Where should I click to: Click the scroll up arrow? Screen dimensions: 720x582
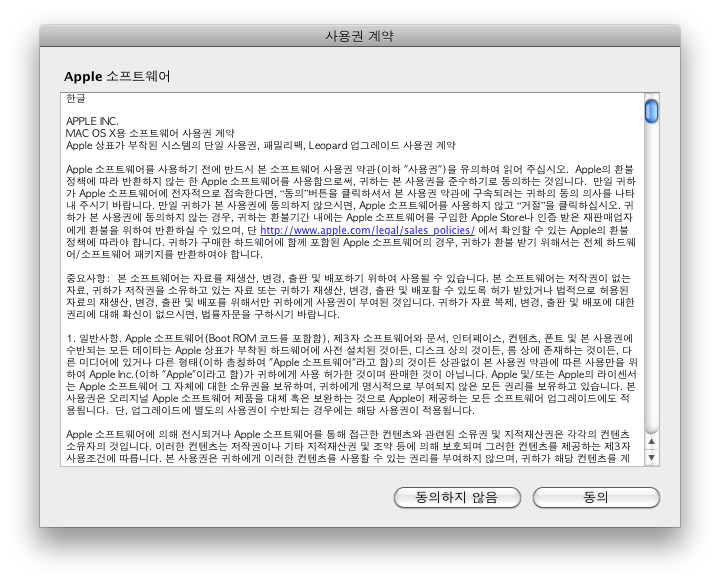[651, 442]
